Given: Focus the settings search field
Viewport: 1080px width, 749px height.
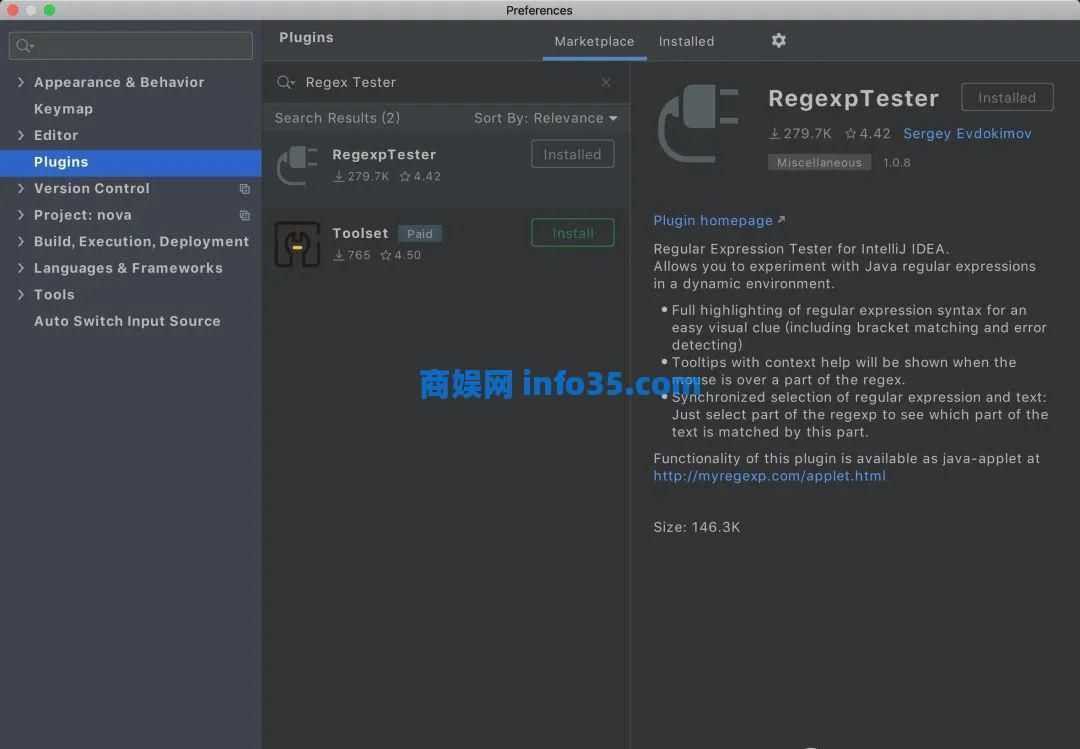Looking at the screenshot, I should [131, 45].
